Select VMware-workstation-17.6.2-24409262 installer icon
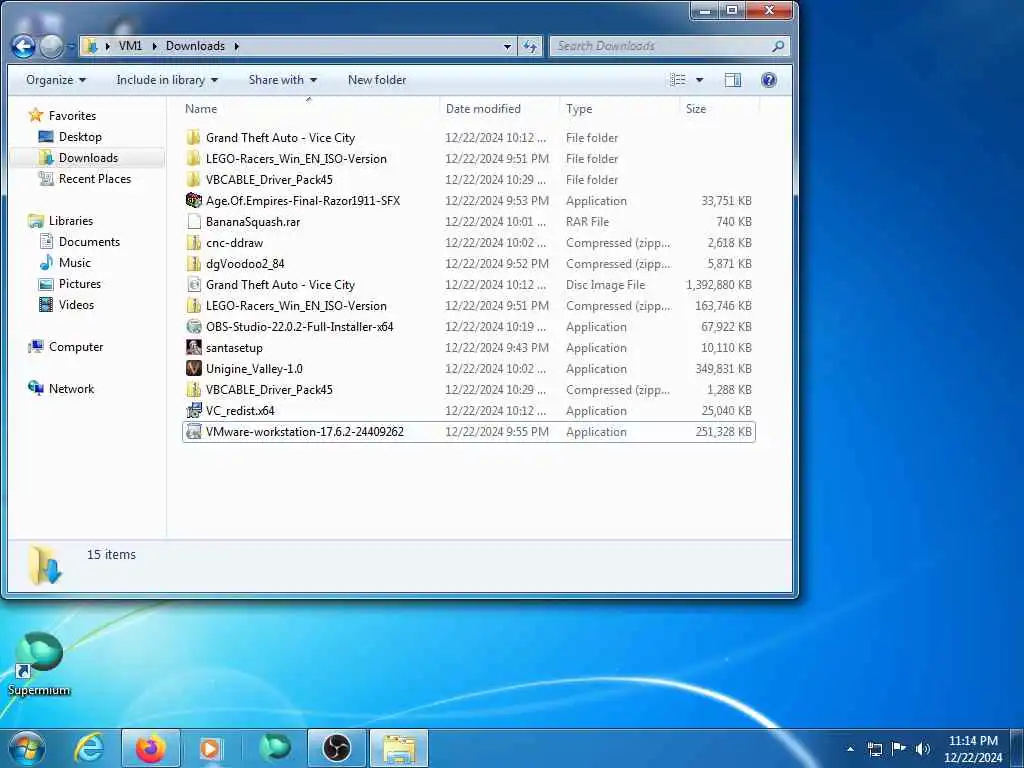The image size is (1024, 768). [193, 432]
